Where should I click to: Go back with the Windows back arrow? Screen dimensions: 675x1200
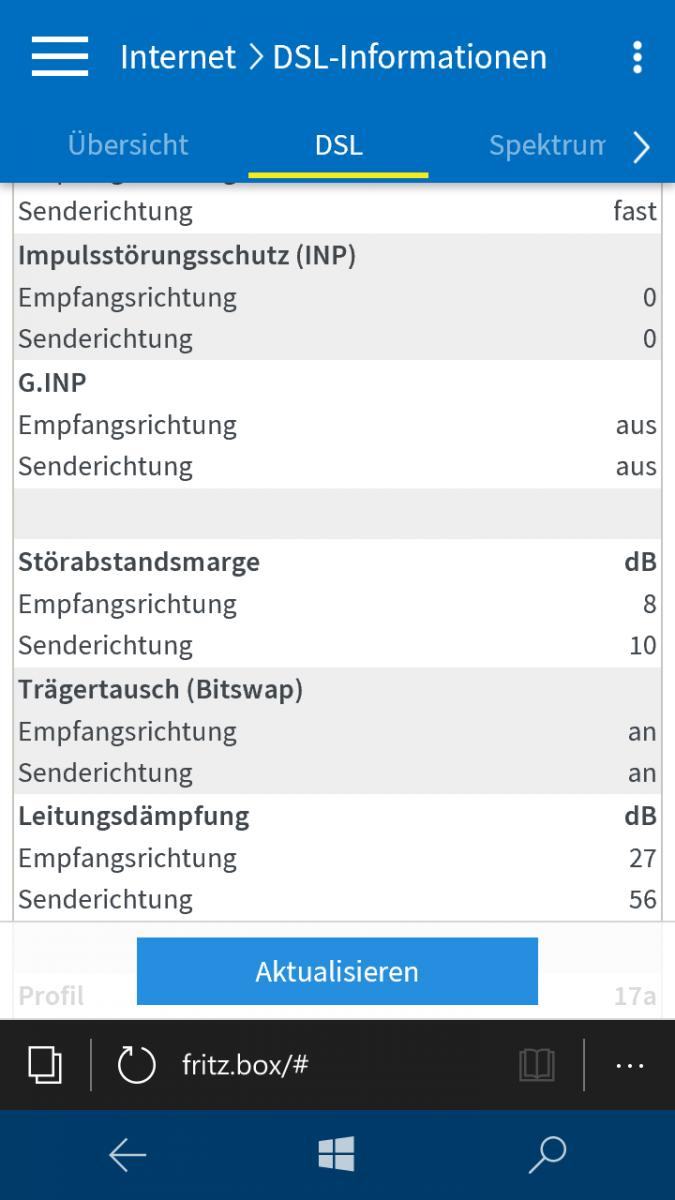pyautogui.click(x=127, y=1155)
